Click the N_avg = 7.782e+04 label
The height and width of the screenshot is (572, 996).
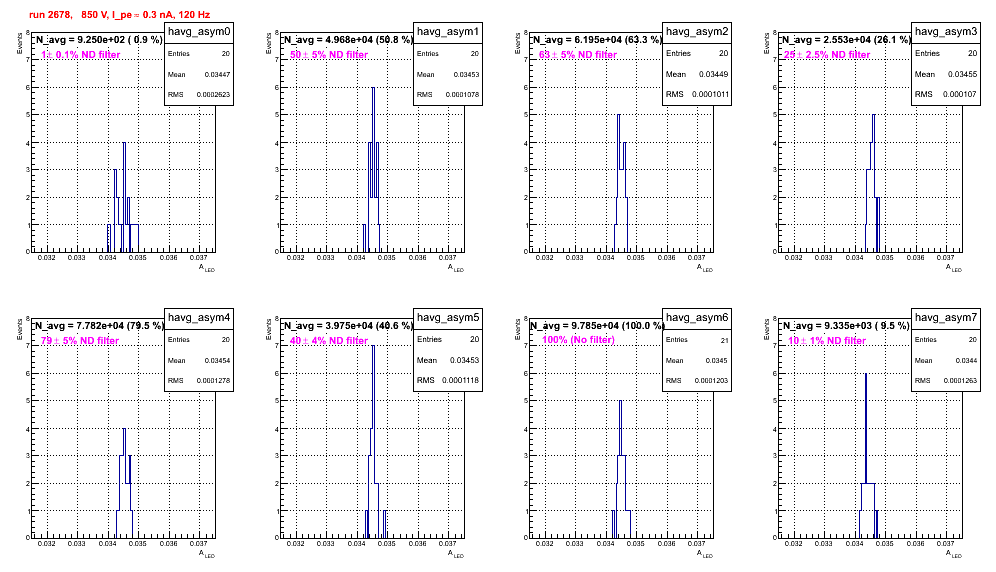pyautogui.click(x=98, y=325)
